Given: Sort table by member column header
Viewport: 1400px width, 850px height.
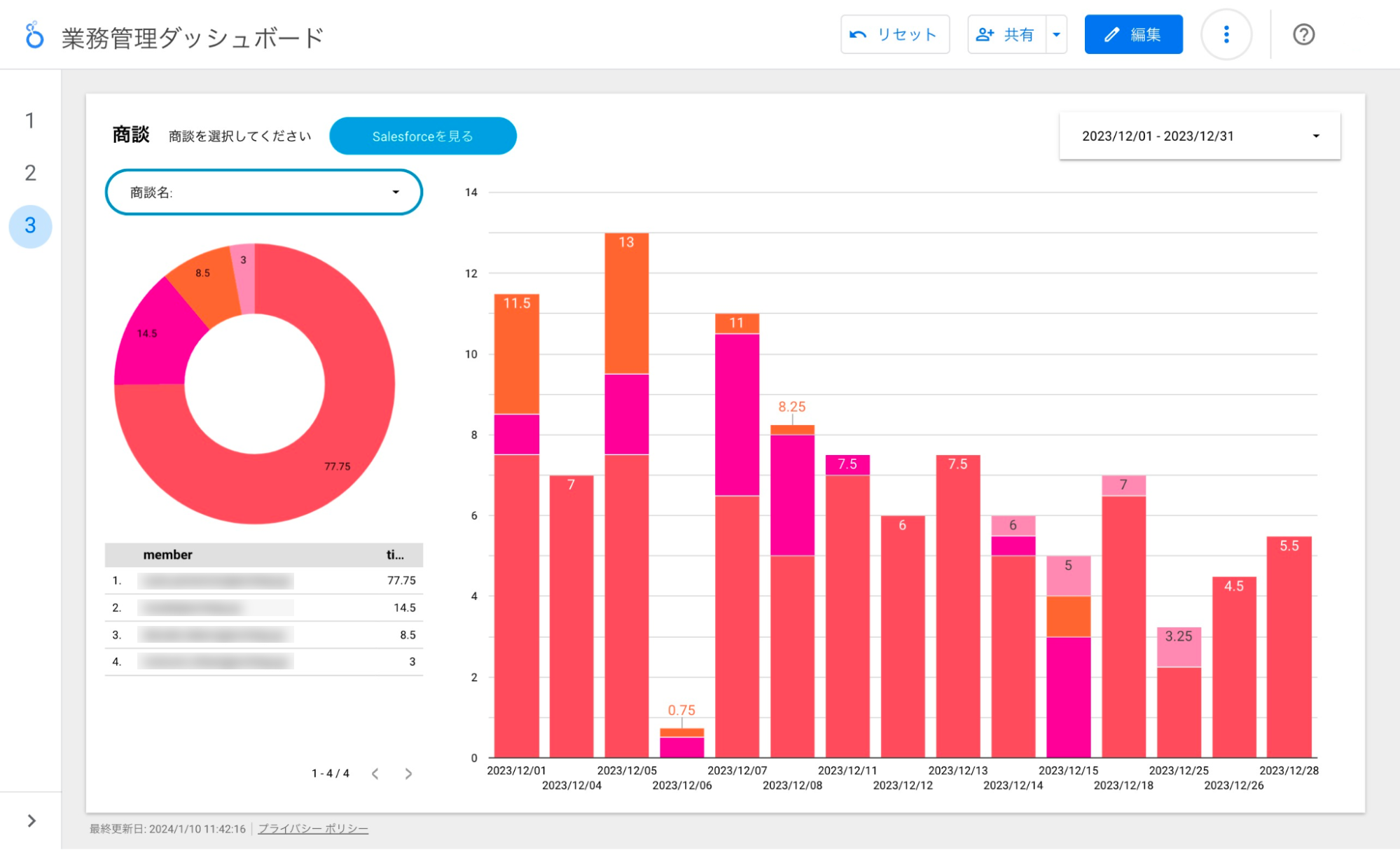Looking at the screenshot, I should pyautogui.click(x=167, y=555).
